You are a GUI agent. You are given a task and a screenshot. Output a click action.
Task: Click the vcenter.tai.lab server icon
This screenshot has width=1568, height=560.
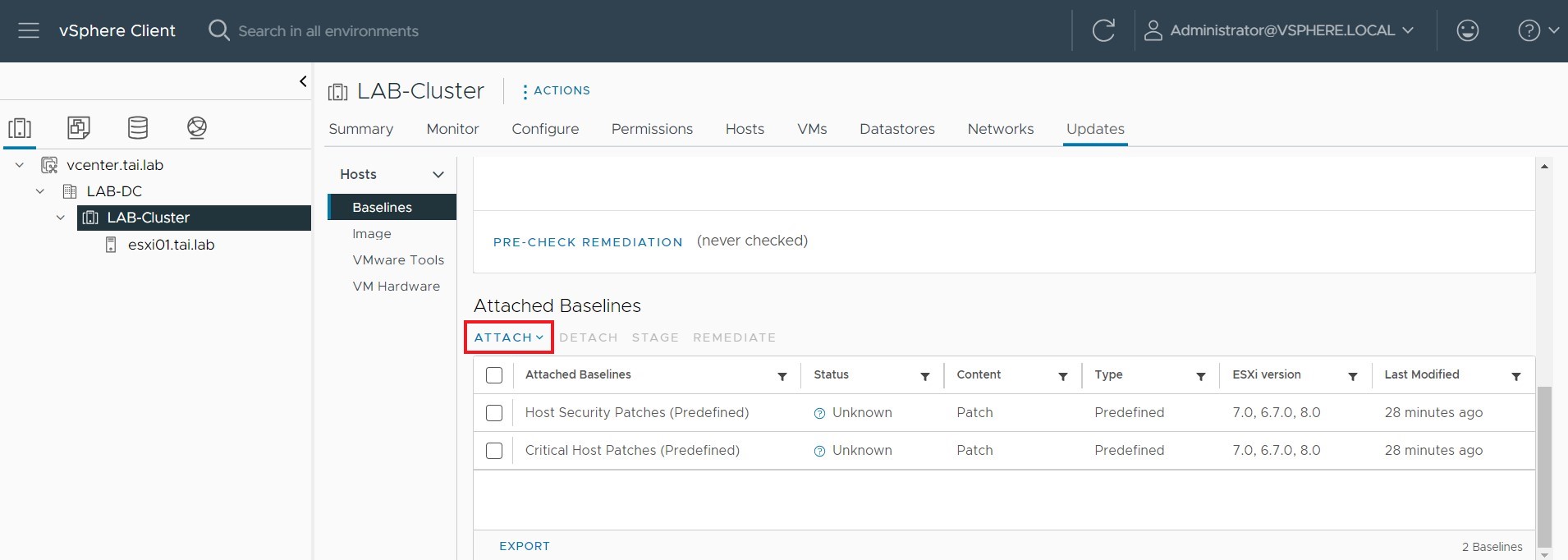(49, 165)
